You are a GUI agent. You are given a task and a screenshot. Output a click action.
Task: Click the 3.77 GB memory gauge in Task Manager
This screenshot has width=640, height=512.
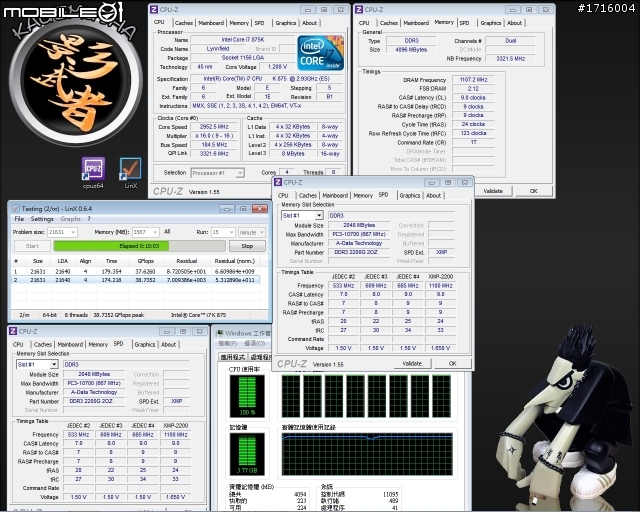pos(247,454)
